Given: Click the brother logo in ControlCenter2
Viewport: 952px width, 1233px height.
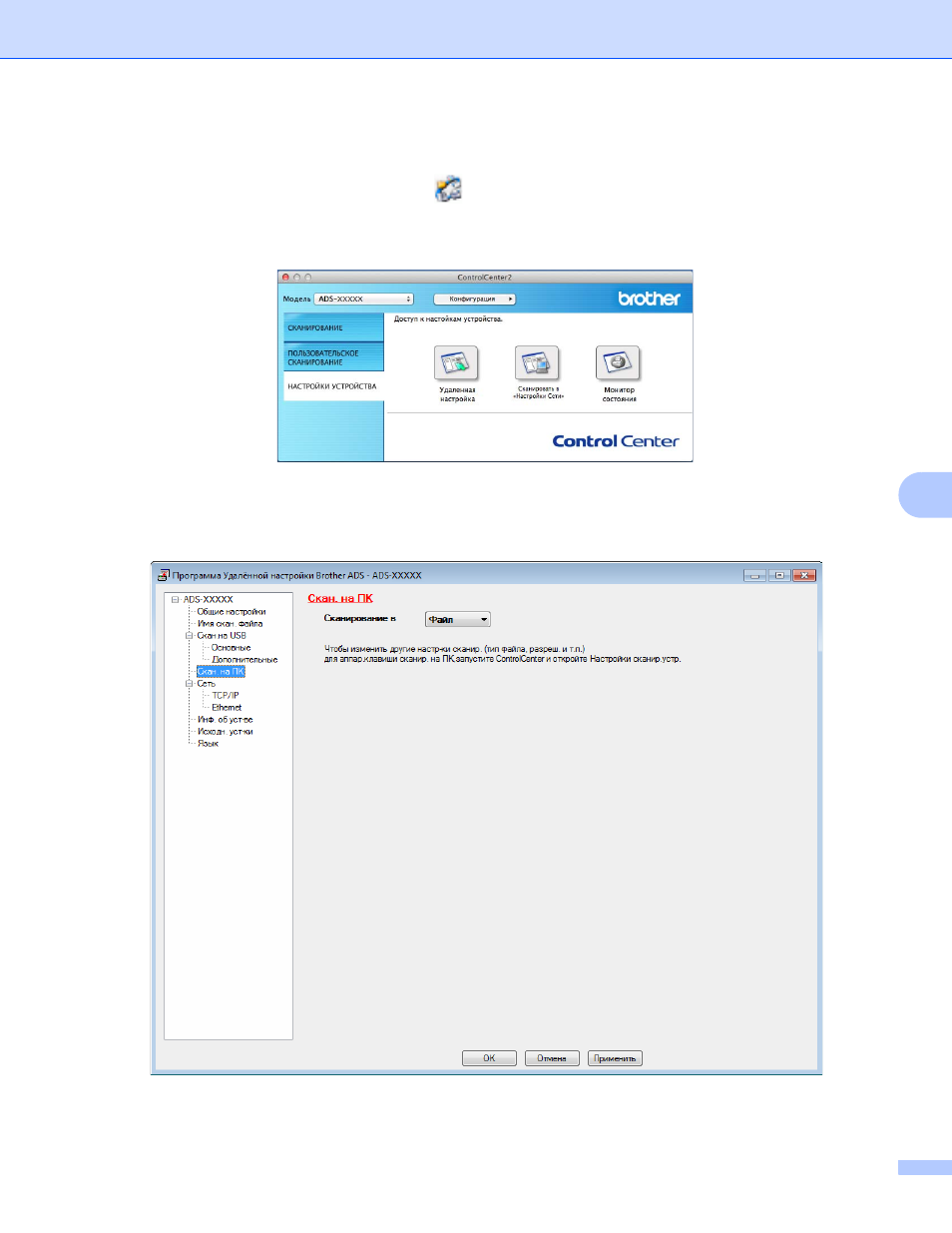Looking at the screenshot, I should pyautogui.click(x=649, y=299).
